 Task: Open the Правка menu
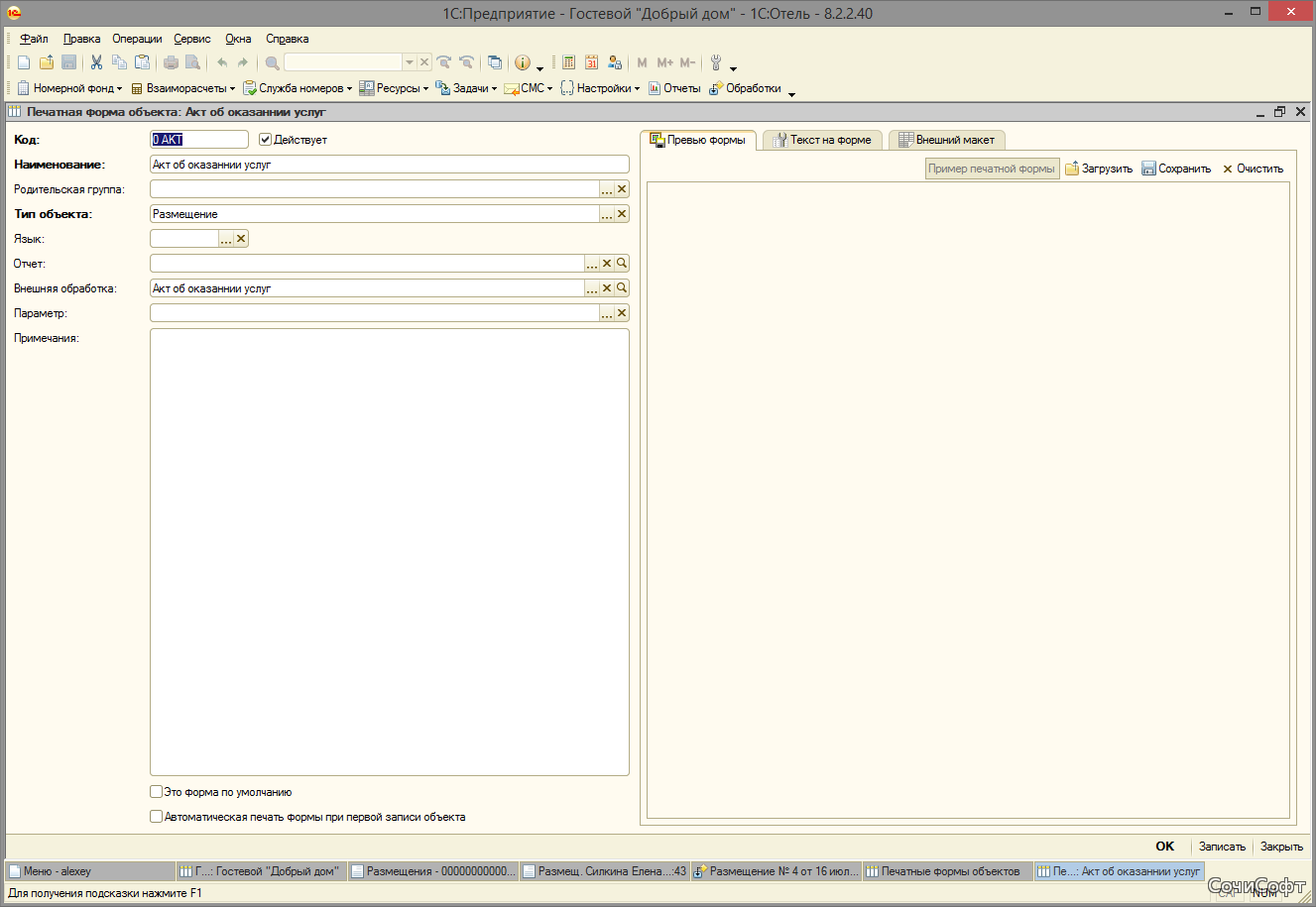tap(81, 39)
